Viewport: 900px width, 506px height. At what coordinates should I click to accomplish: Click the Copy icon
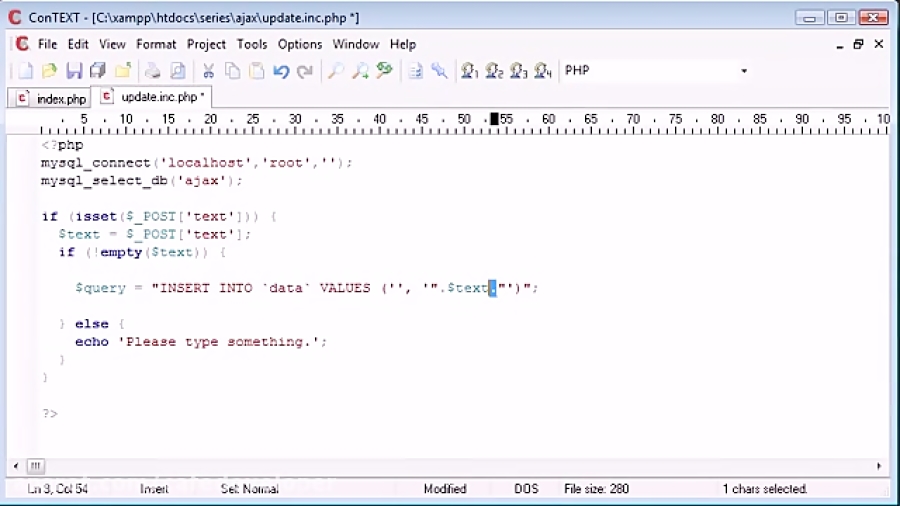click(232, 71)
